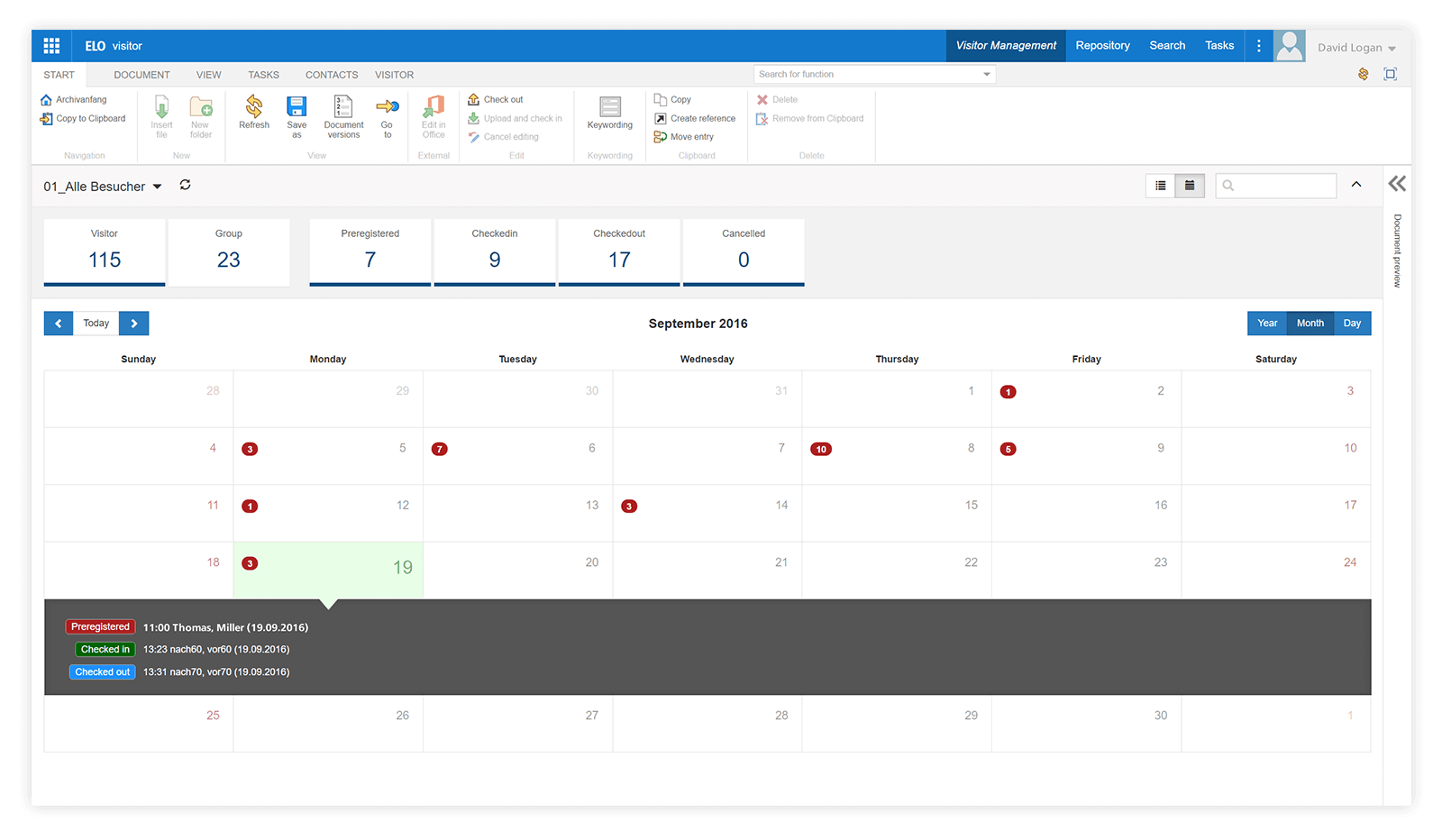The height and width of the screenshot is (840, 1442).
Task: Collapse the dashboard panel with chevron
Action: coord(1356,185)
